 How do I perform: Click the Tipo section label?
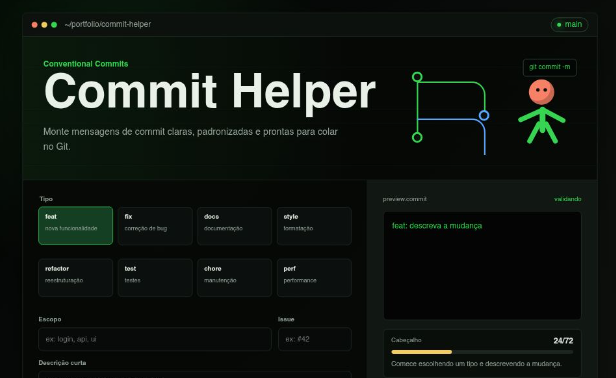click(x=46, y=199)
